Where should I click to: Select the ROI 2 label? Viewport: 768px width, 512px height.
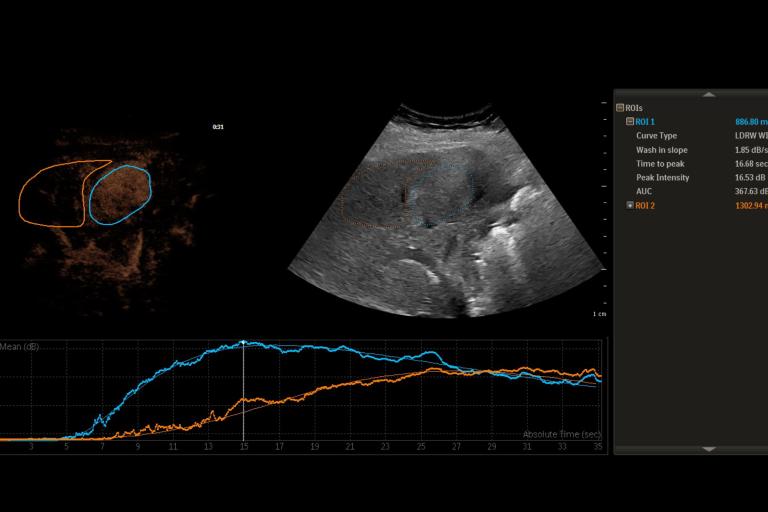pyautogui.click(x=645, y=205)
